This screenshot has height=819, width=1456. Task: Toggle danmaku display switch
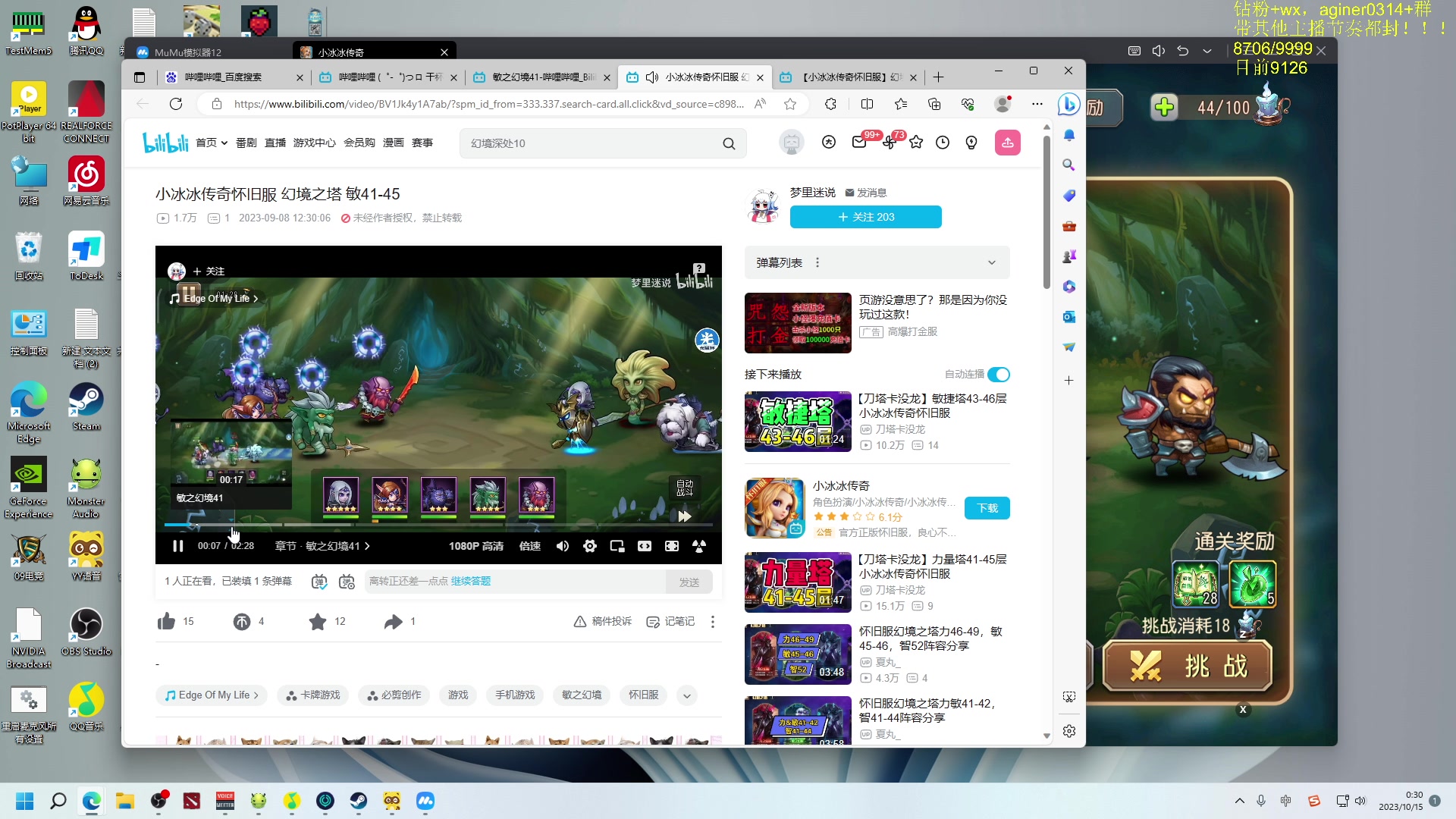point(319,582)
